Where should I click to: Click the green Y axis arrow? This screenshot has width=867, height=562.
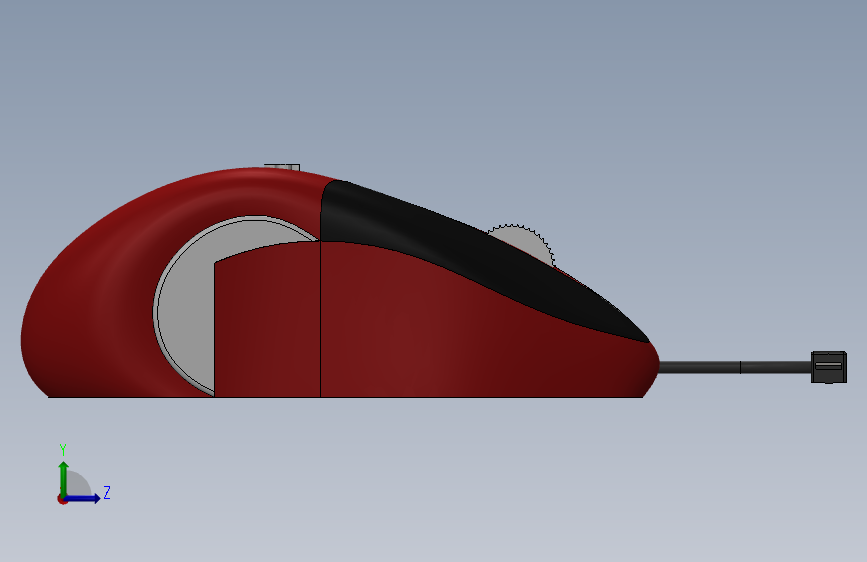point(64,478)
